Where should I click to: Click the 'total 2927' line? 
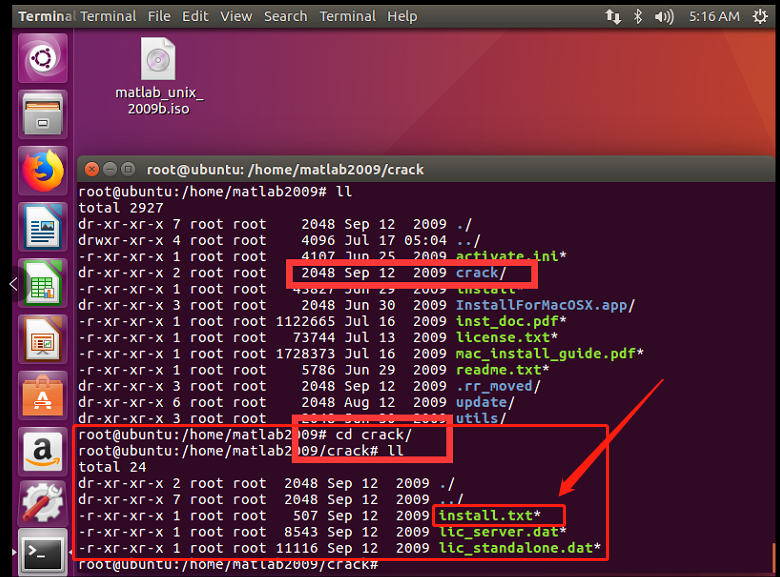(x=121, y=208)
